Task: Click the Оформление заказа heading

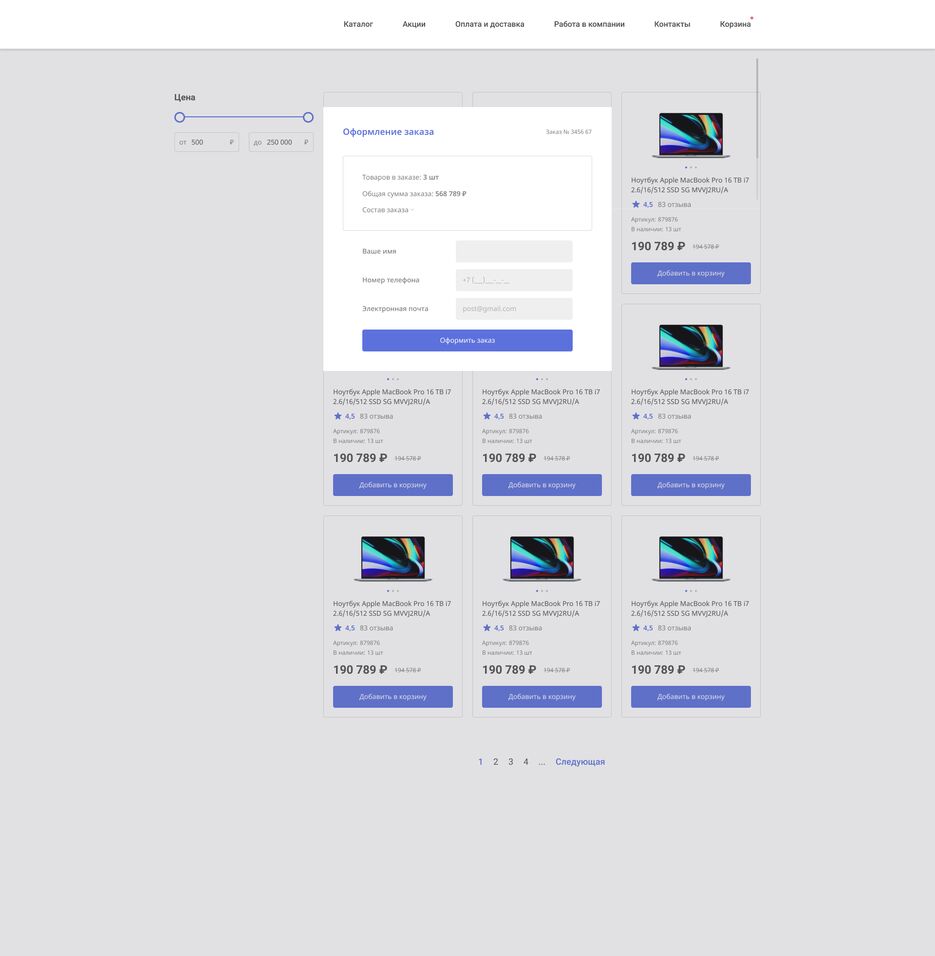Action: coord(388,132)
